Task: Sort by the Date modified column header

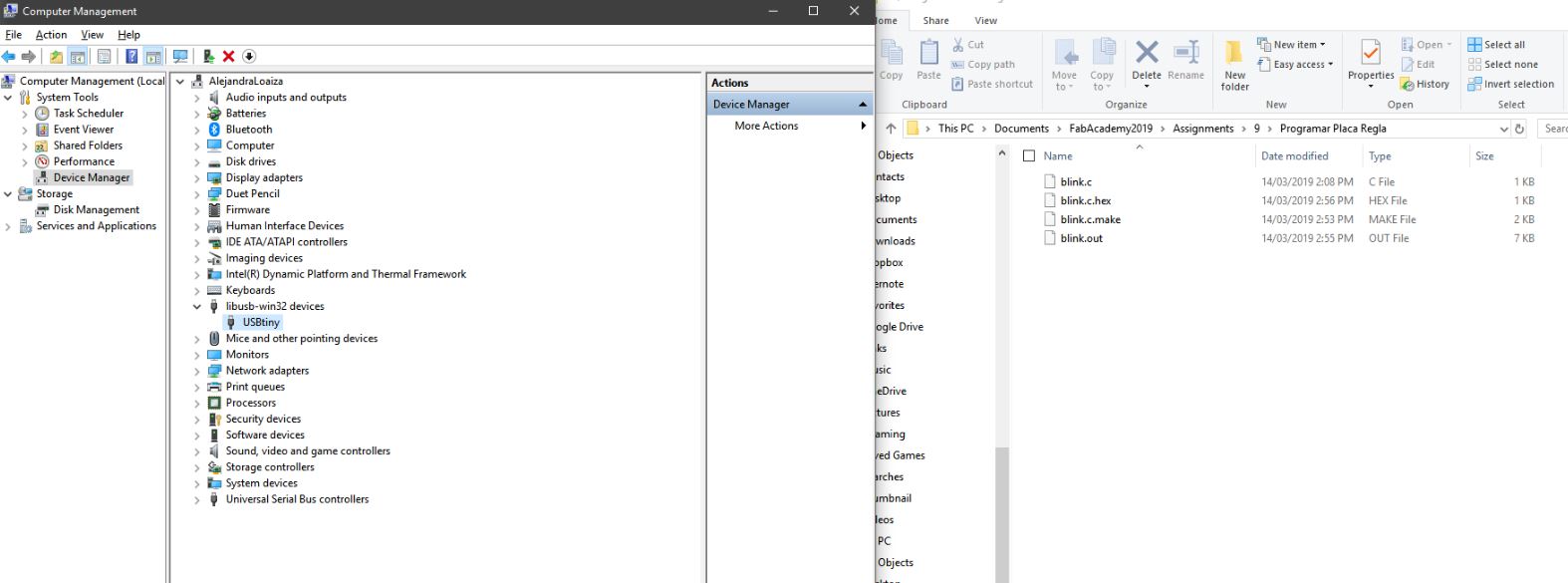Action: 1294,156
